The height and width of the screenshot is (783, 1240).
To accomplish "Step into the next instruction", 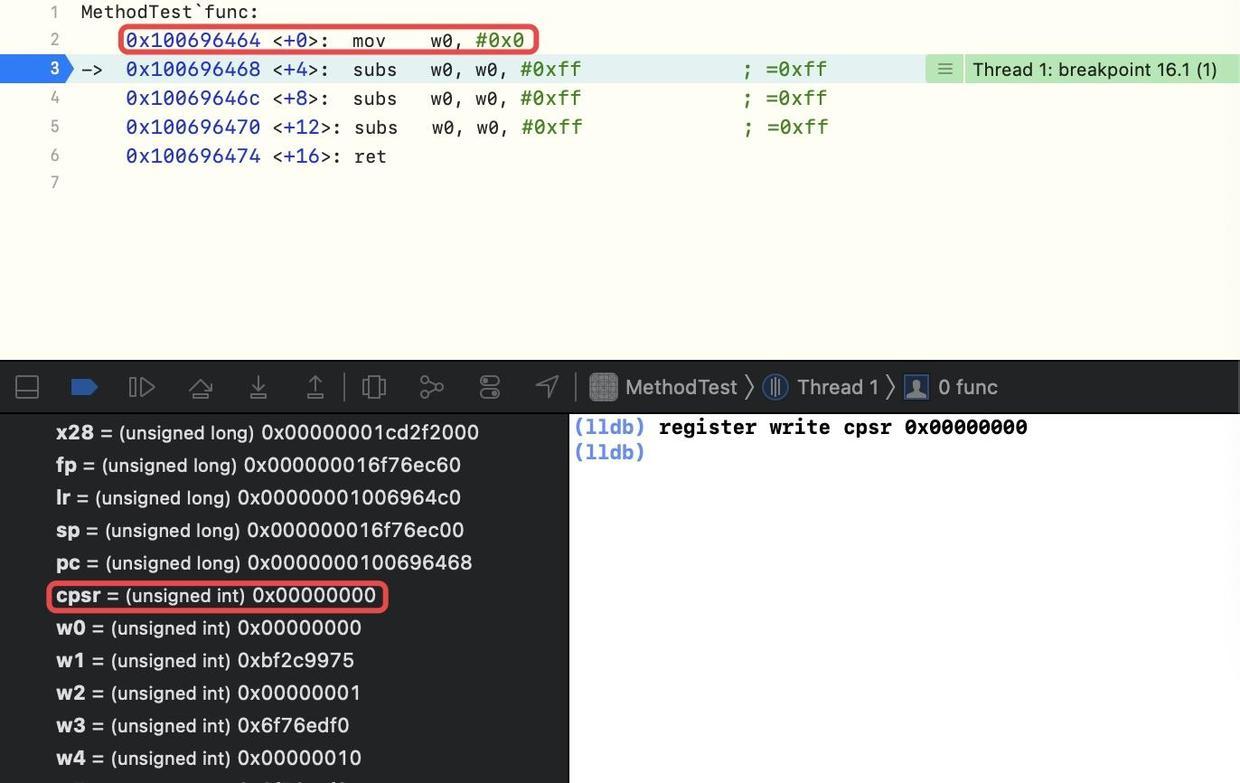I will pos(258,387).
